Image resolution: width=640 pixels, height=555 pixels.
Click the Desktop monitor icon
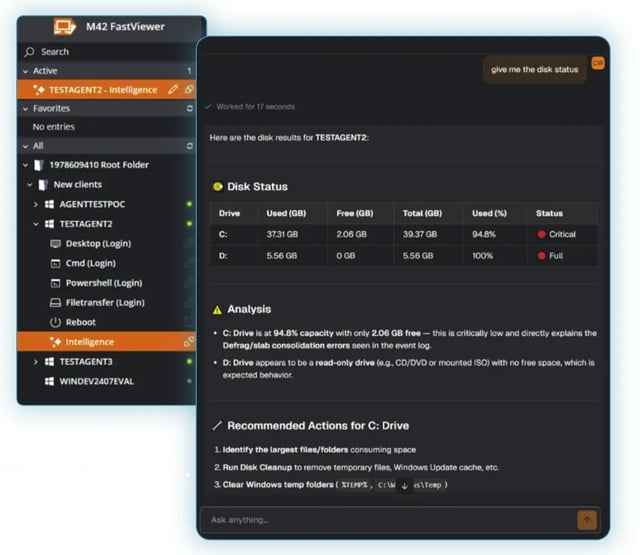(x=56, y=244)
